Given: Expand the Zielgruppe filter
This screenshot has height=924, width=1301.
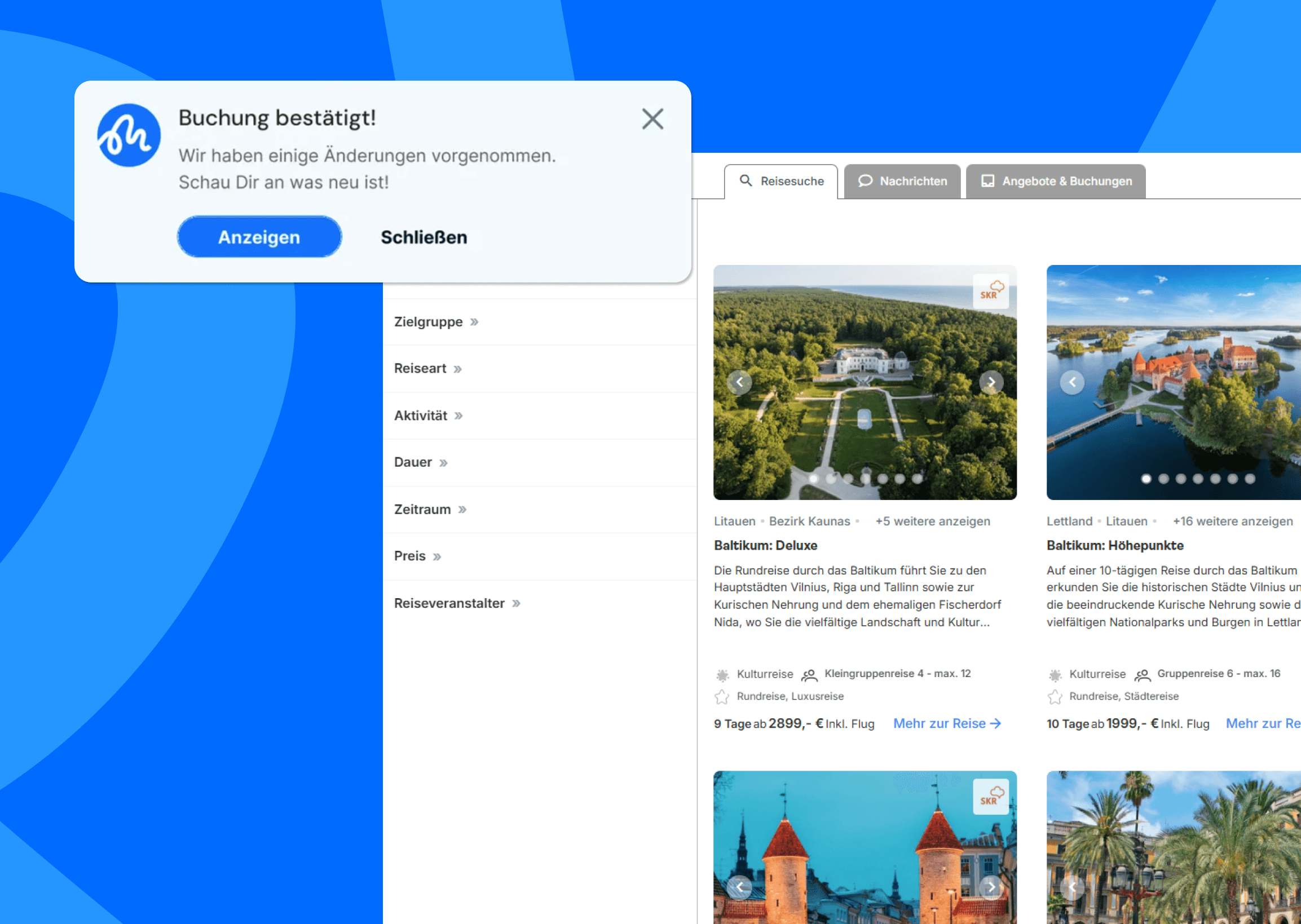Looking at the screenshot, I should (540, 322).
